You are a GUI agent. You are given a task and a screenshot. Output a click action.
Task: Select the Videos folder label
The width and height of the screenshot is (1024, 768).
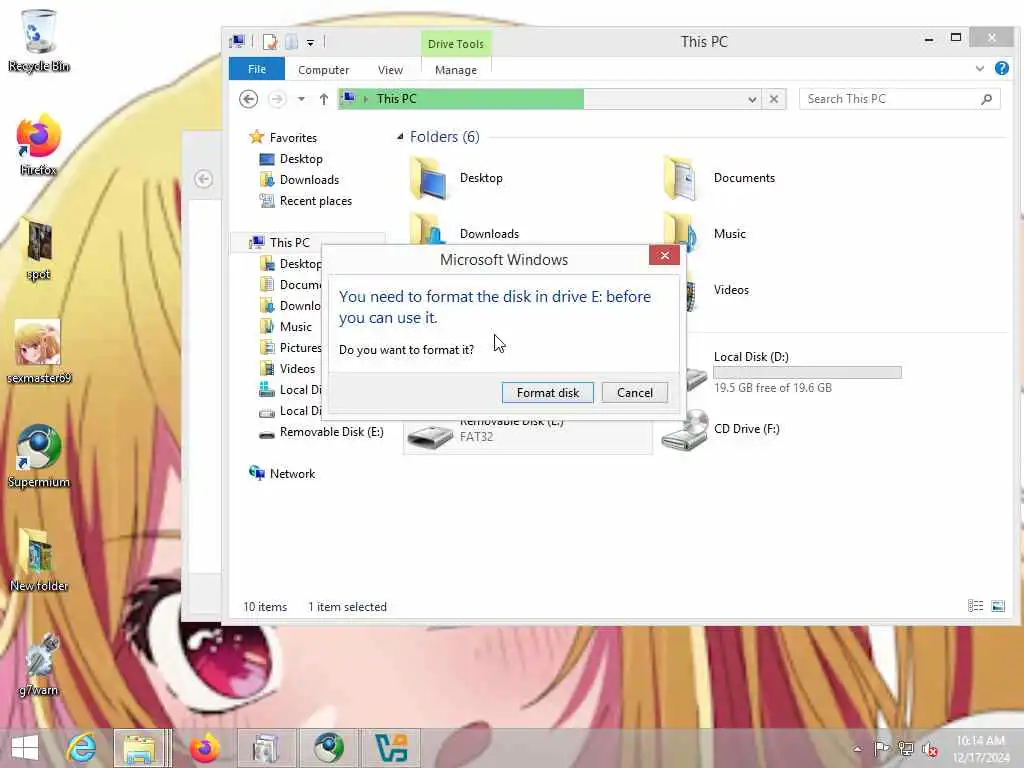731,289
